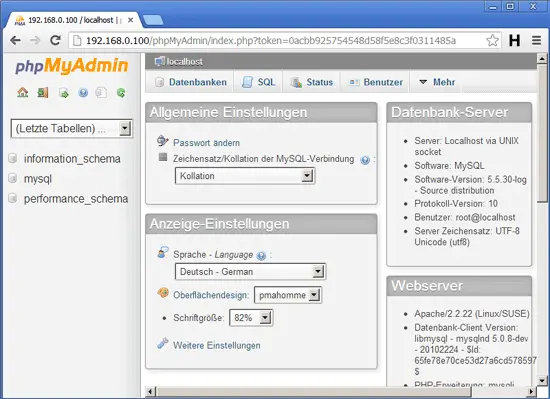
Task: Reload navigation with green refresh icon
Action: click(x=121, y=93)
